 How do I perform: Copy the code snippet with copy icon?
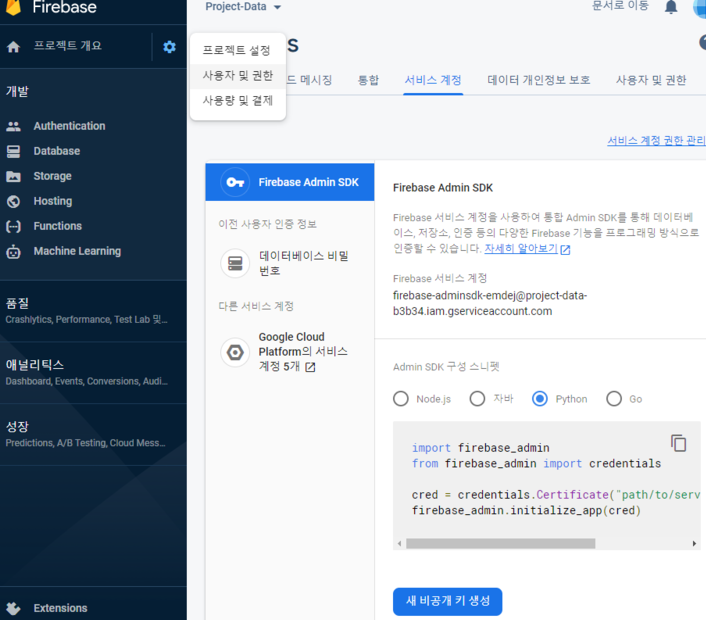point(679,443)
